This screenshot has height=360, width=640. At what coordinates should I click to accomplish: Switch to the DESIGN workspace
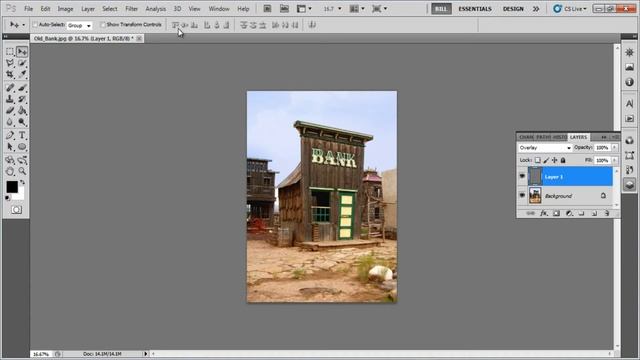(x=513, y=9)
